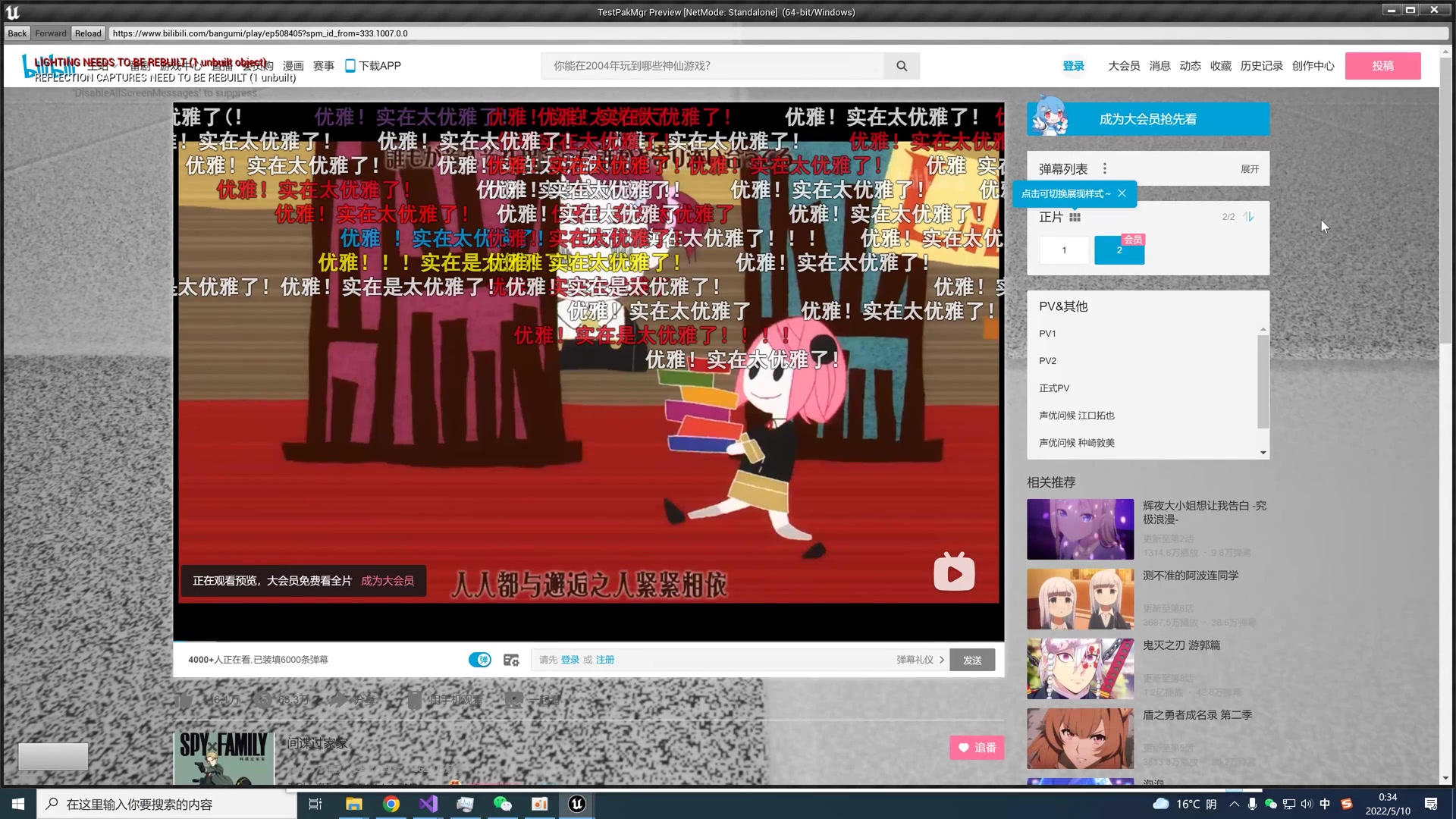
Task: Toggle danmaku display switch off
Action: [x=479, y=660]
